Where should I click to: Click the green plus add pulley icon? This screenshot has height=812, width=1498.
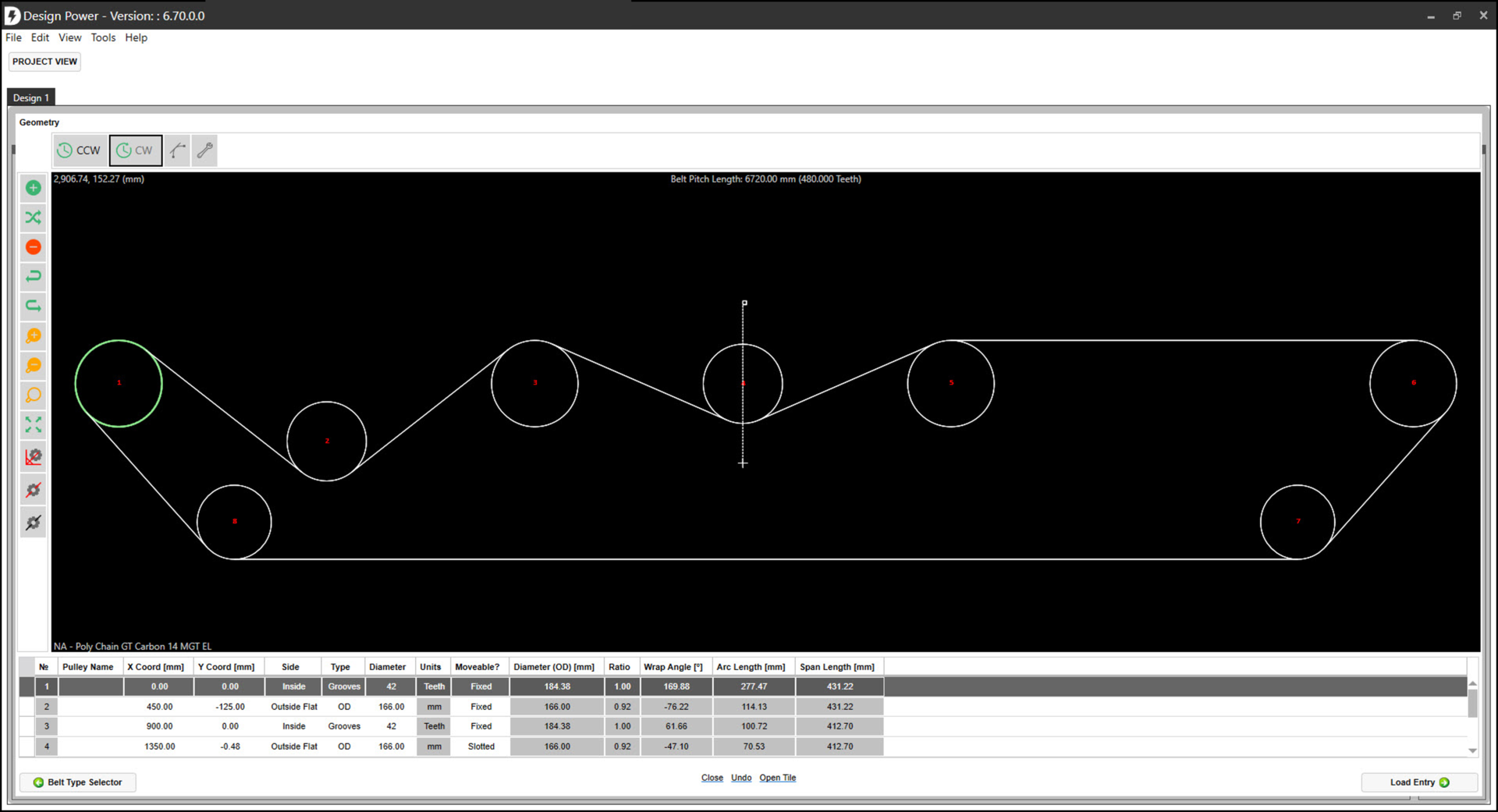(x=34, y=188)
